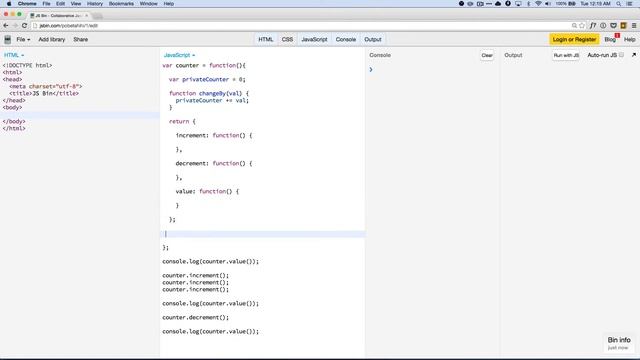640x360 pixels.
Task: Click the f? font extension icon
Action: pos(593,25)
